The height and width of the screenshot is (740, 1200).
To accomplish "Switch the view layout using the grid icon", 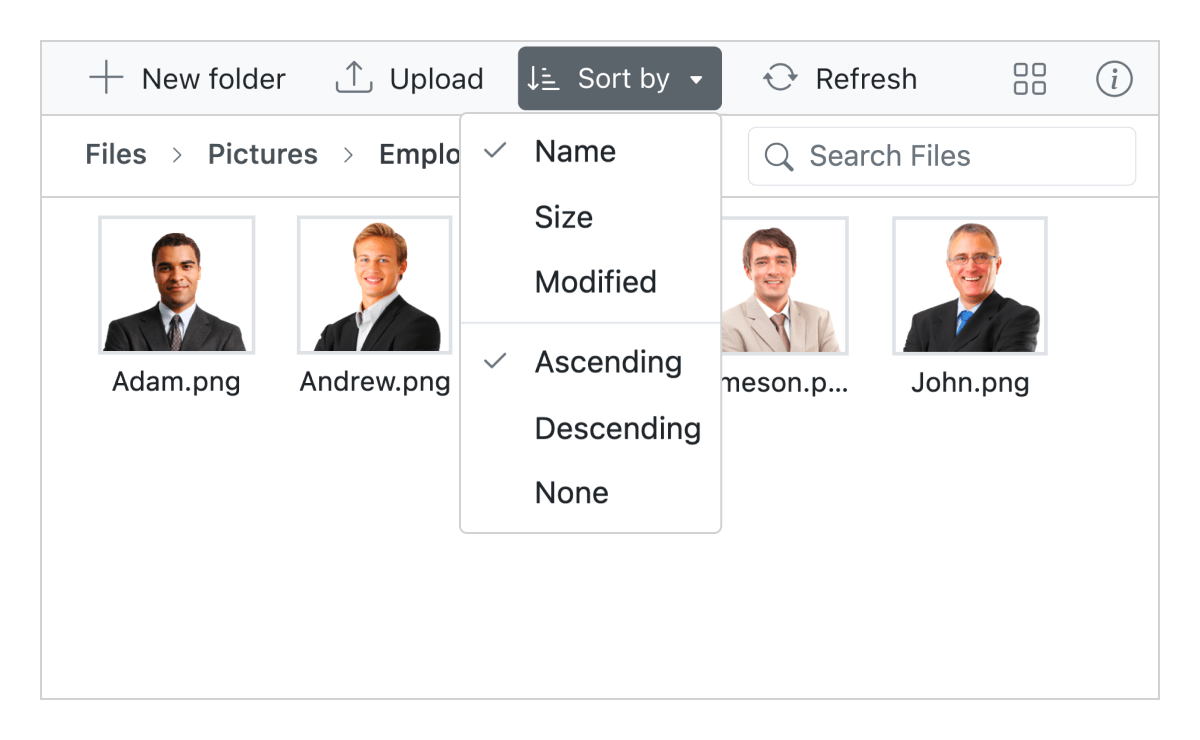I will (1029, 78).
